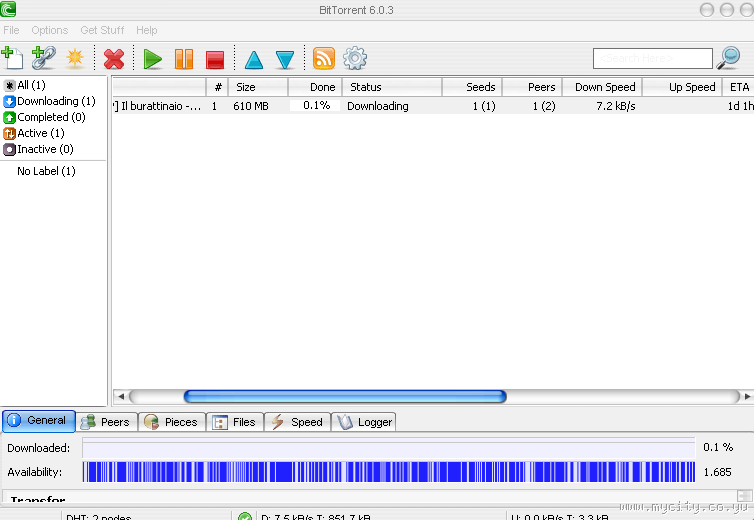Viewport: 754px width, 520px height.
Task: Move torrent up the queue with the up arrow
Action: (254, 60)
